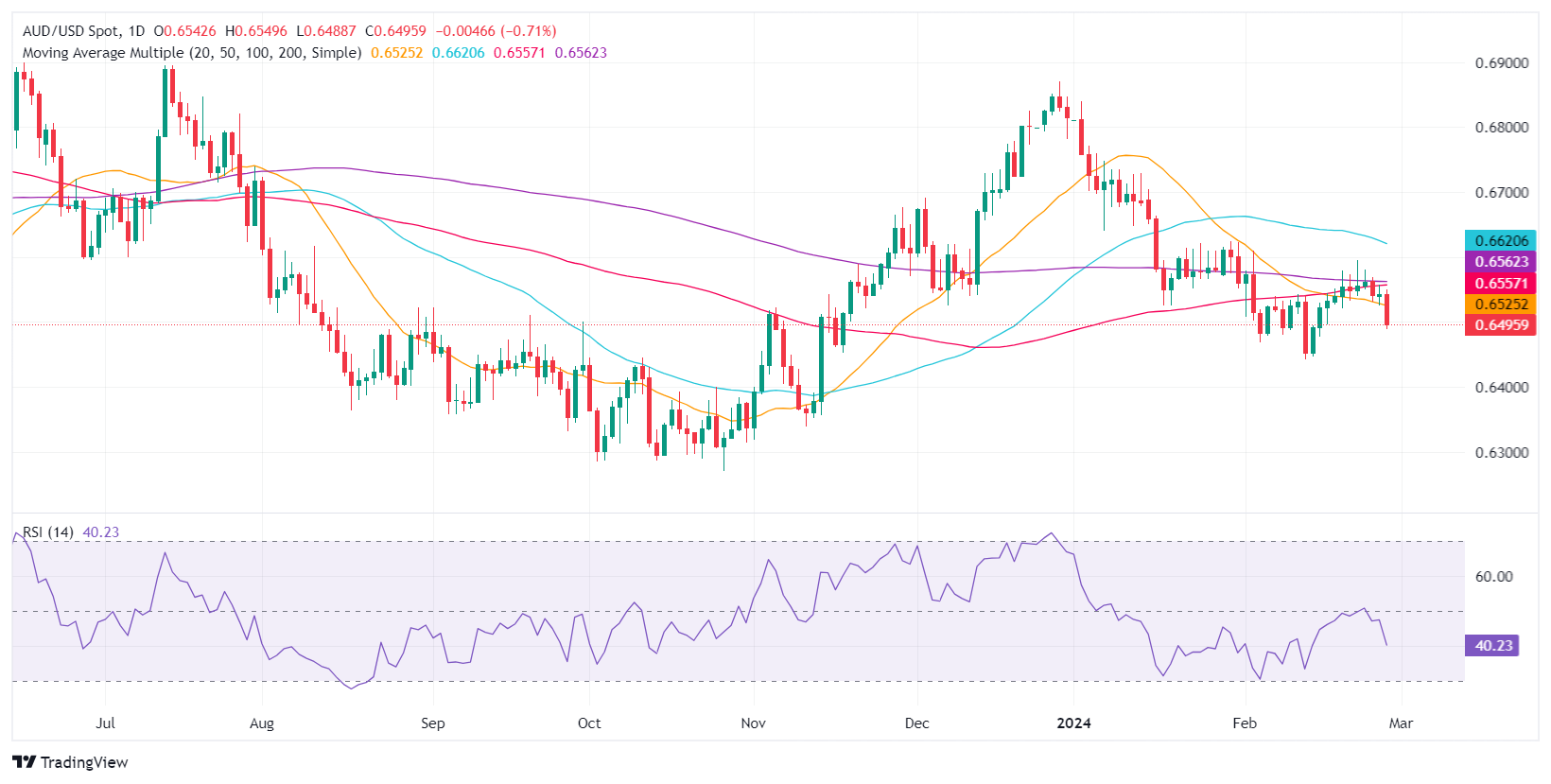Click the orange 0.65252 legend value

point(397,53)
